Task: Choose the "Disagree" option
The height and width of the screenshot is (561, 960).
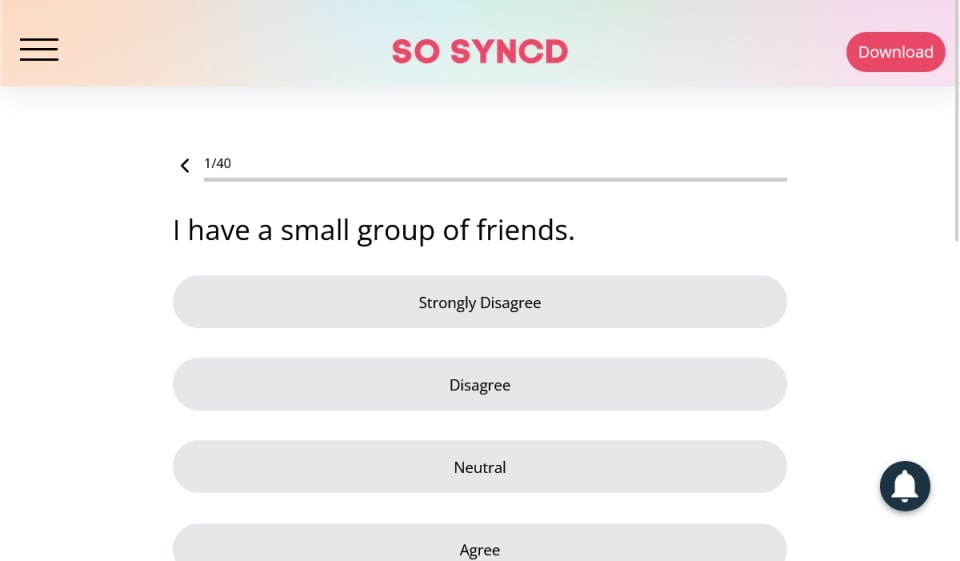Action: 480,385
